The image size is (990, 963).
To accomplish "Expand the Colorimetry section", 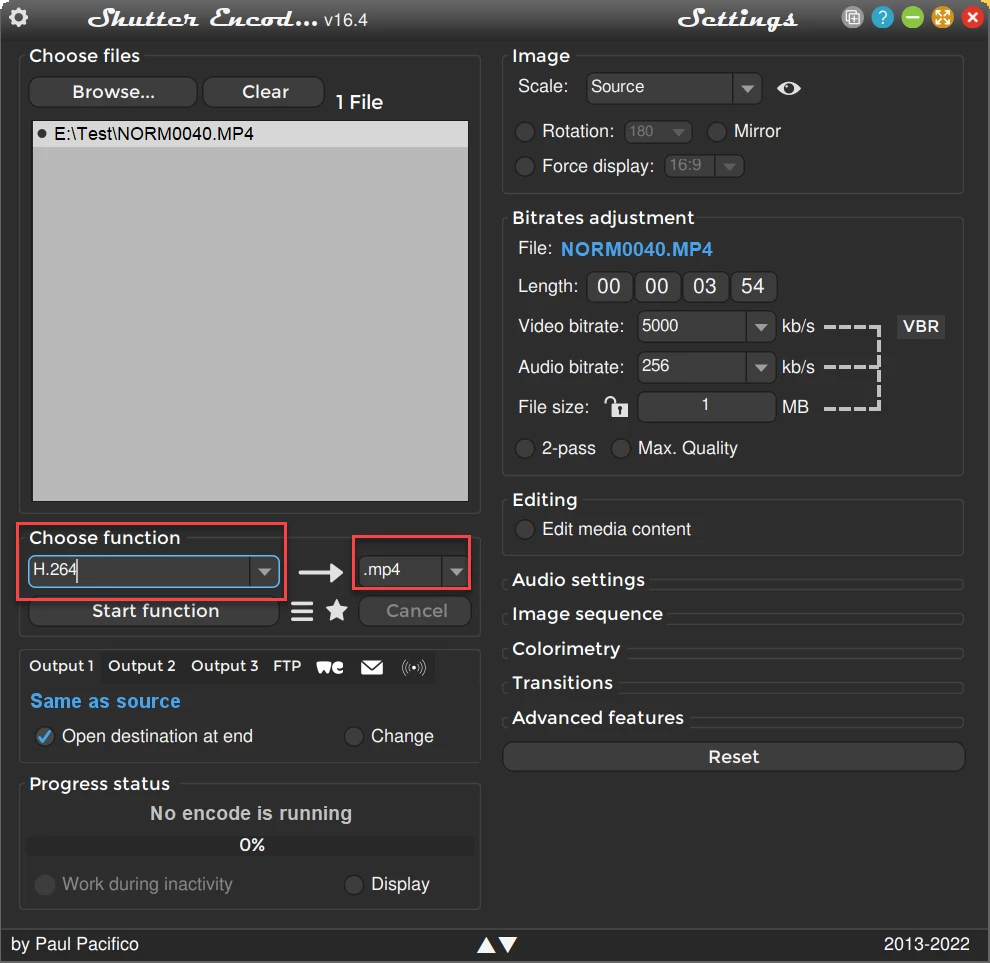I will tap(566, 649).
